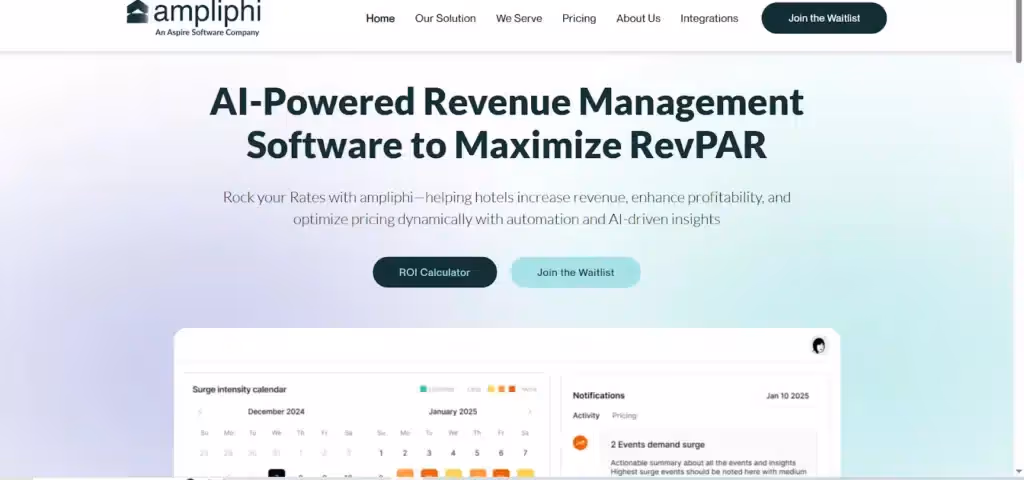The width and height of the screenshot is (1024, 480).
Task: Click the December 2024 month label
Action: [x=276, y=412]
